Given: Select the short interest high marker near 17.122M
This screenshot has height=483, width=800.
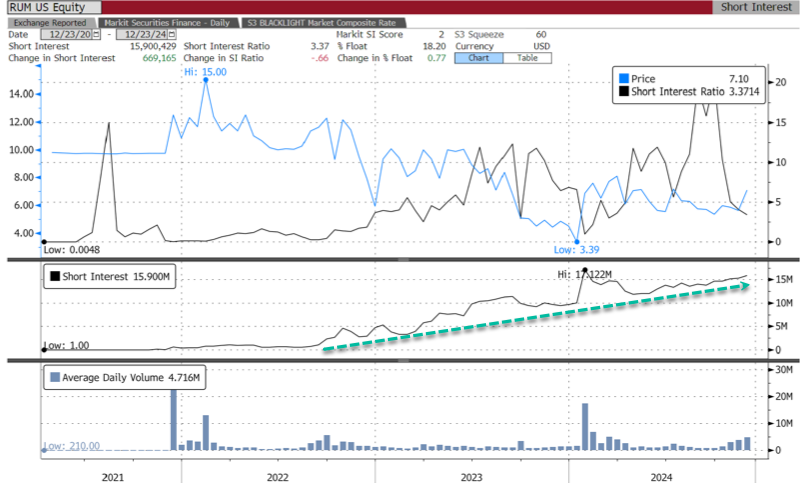Looking at the screenshot, I should pos(583,270).
